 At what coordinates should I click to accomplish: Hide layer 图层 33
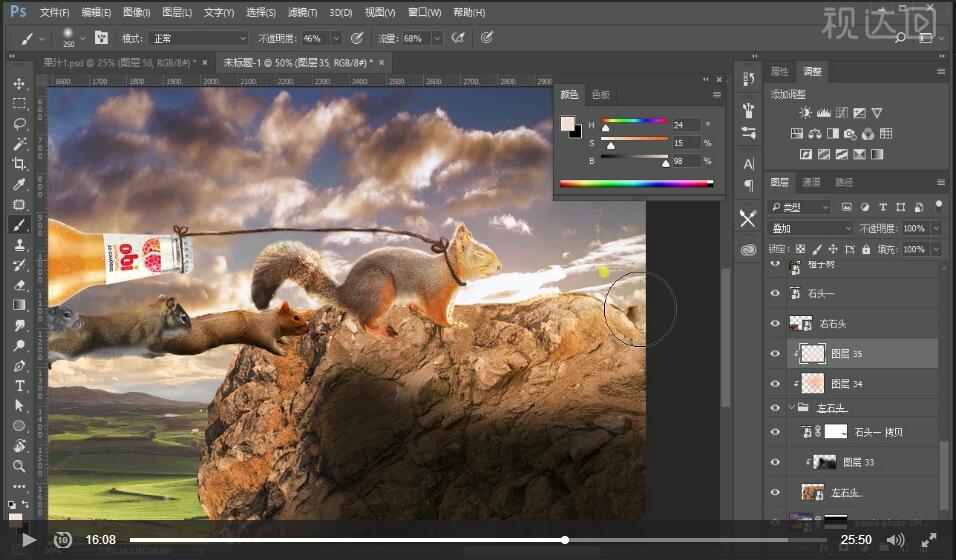point(775,462)
